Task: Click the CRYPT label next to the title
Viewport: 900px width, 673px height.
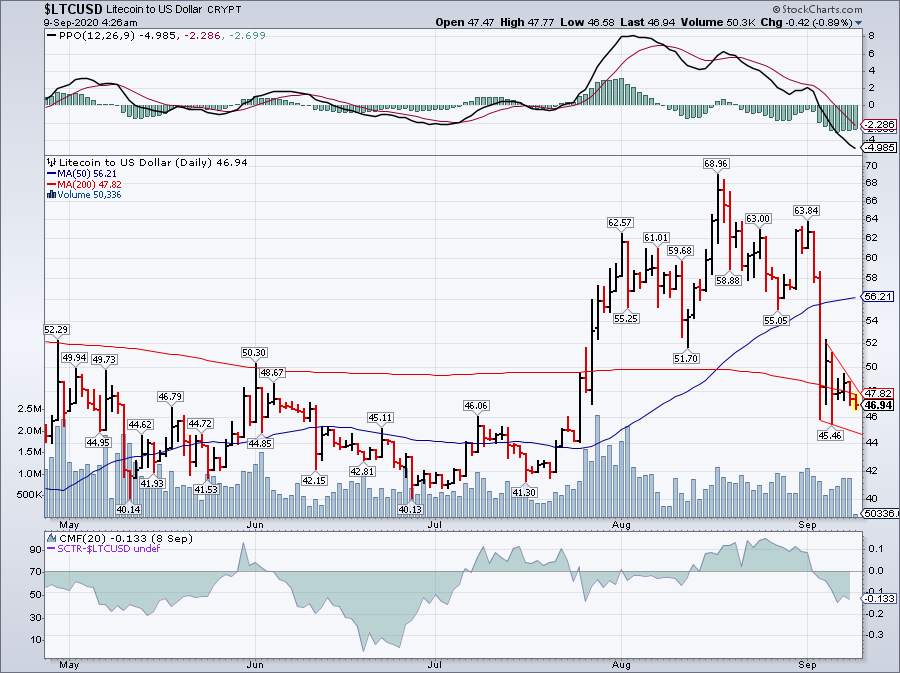Action: pos(224,10)
